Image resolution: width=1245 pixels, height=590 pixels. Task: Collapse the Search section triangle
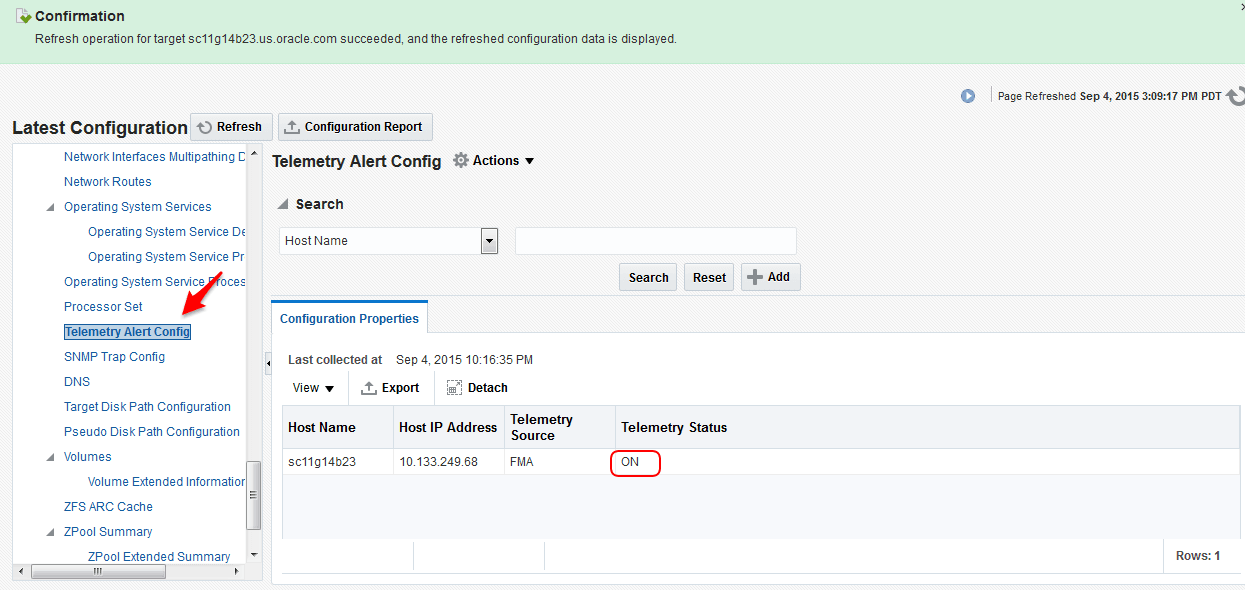[283, 204]
